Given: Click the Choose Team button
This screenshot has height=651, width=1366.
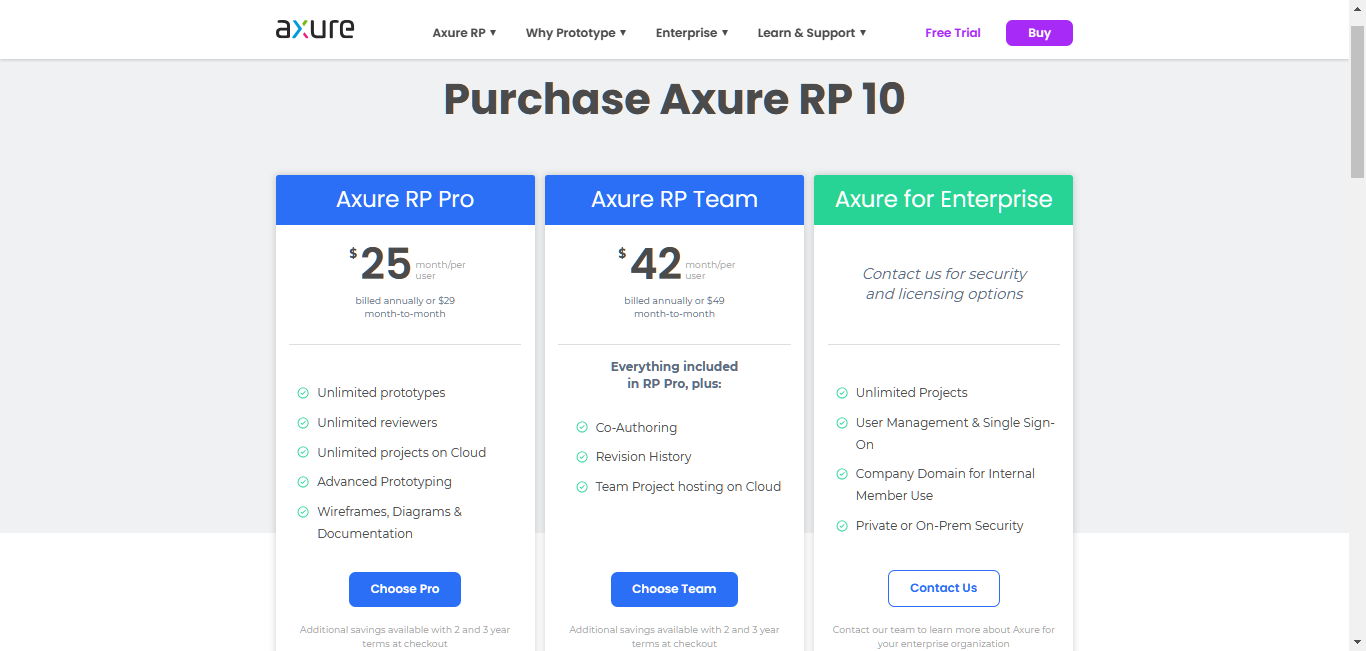Looking at the screenshot, I should pyautogui.click(x=674, y=589).
